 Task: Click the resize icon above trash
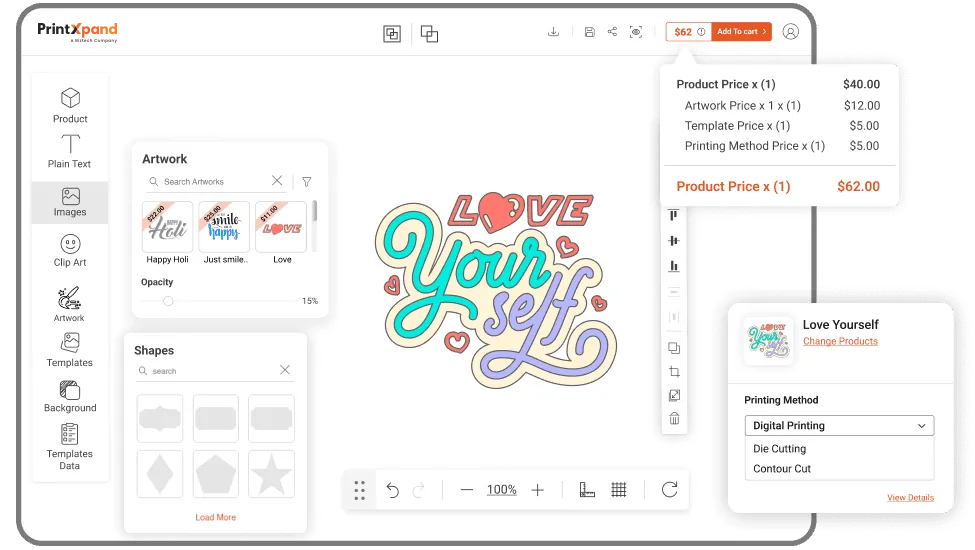[x=674, y=395]
